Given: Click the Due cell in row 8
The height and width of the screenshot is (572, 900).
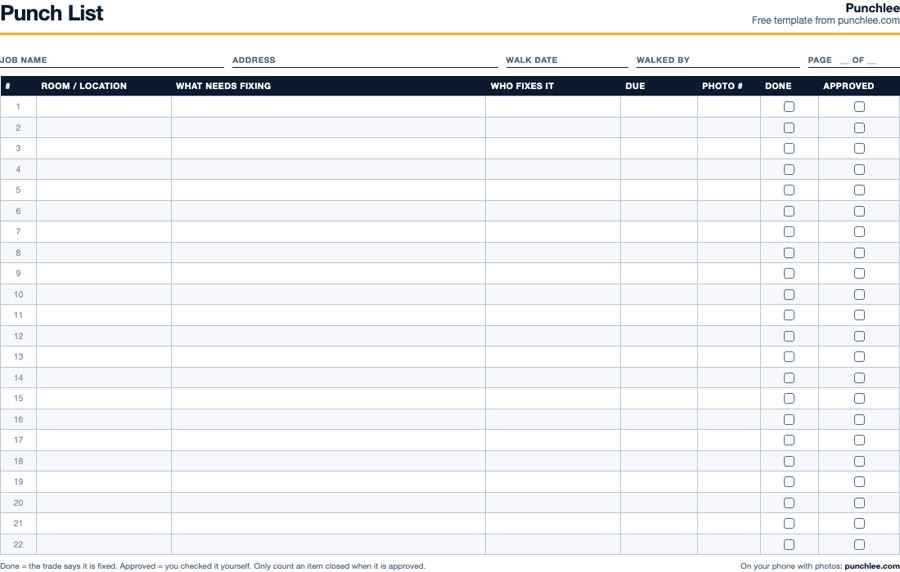Looking at the screenshot, I should (659, 253).
